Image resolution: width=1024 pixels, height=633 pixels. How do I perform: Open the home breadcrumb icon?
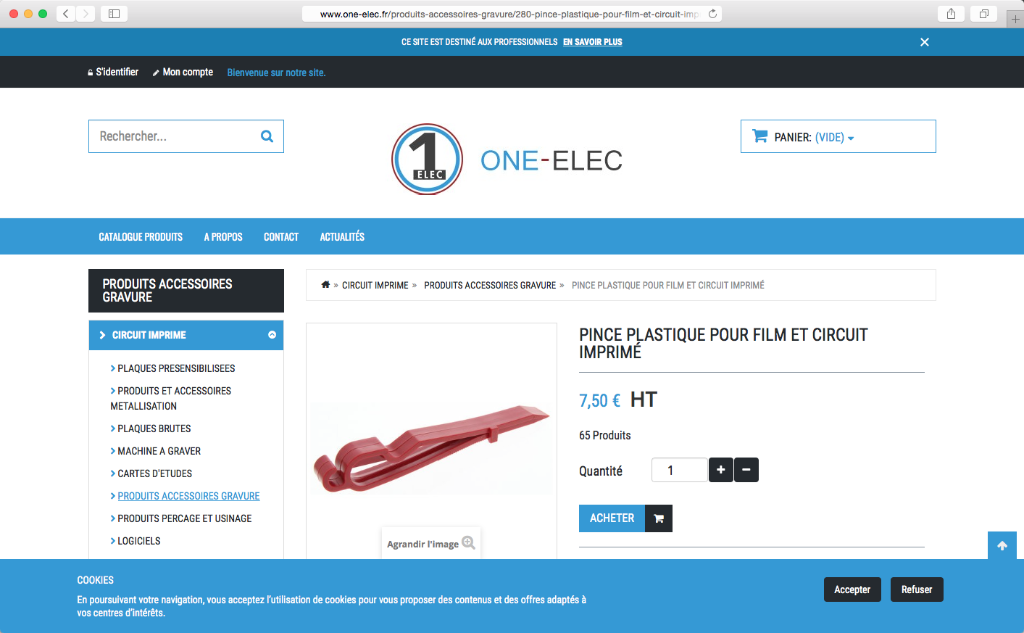[325, 285]
